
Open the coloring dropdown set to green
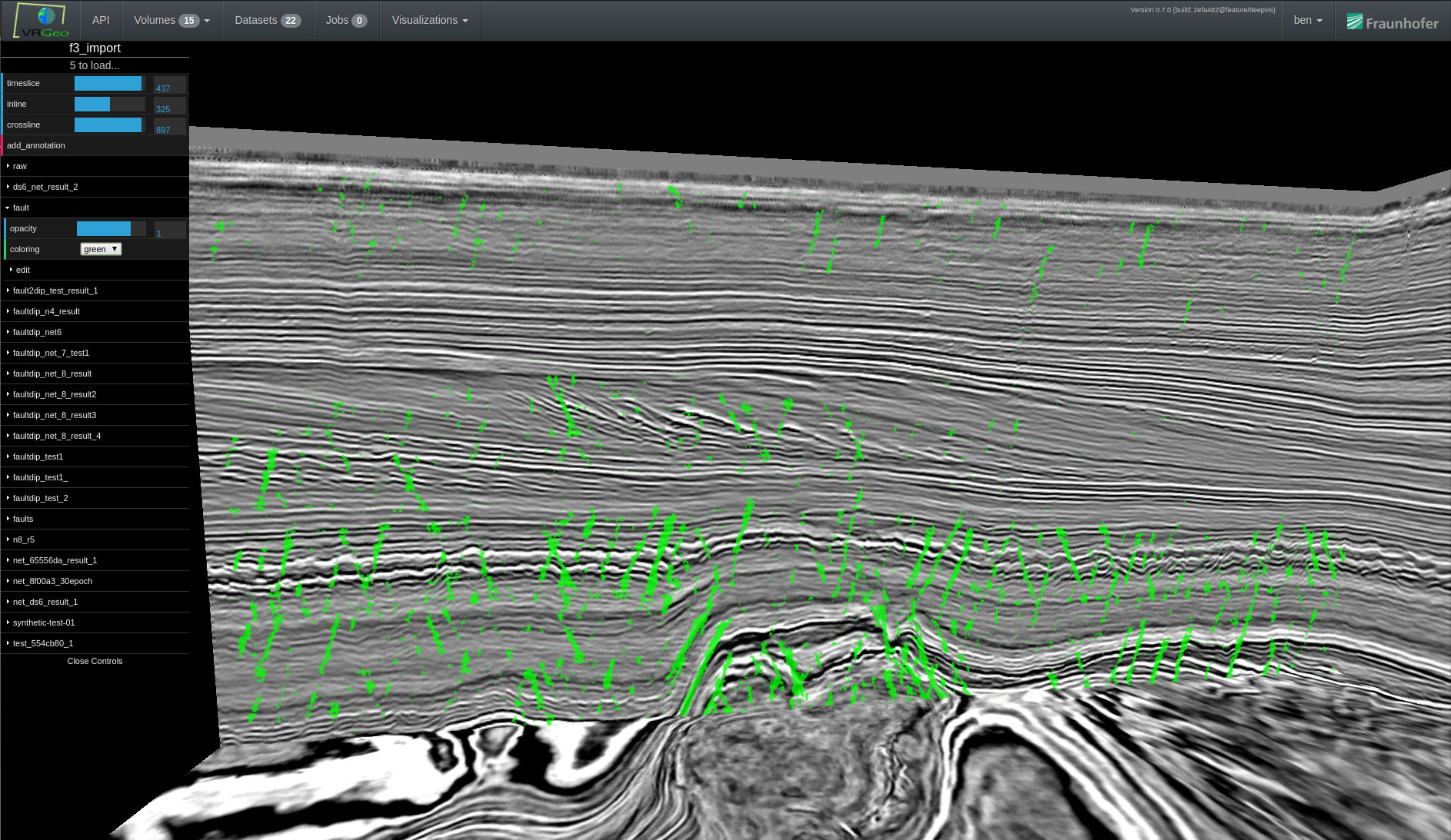[101, 249]
